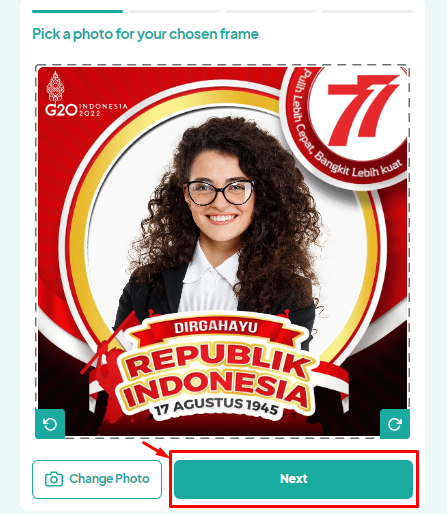This screenshot has height=514, width=447.
Task: Click the red 77 anniversary logo
Action: (x=363, y=110)
